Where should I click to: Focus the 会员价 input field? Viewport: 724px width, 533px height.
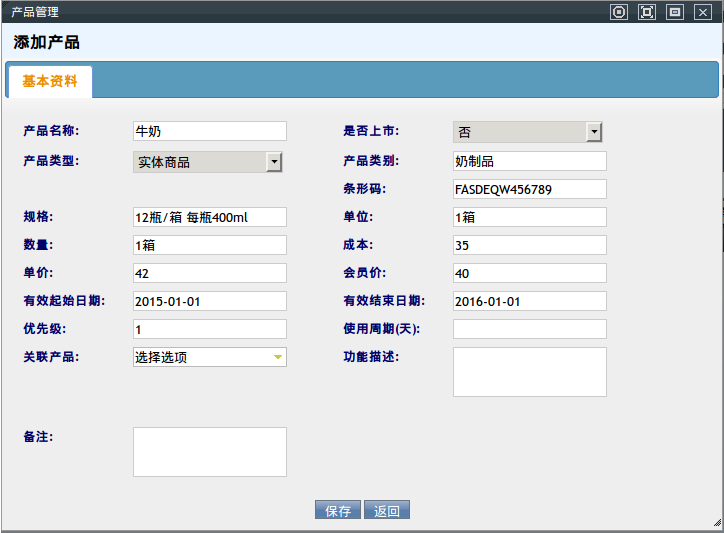pyautogui.click(x=530, y=273)
